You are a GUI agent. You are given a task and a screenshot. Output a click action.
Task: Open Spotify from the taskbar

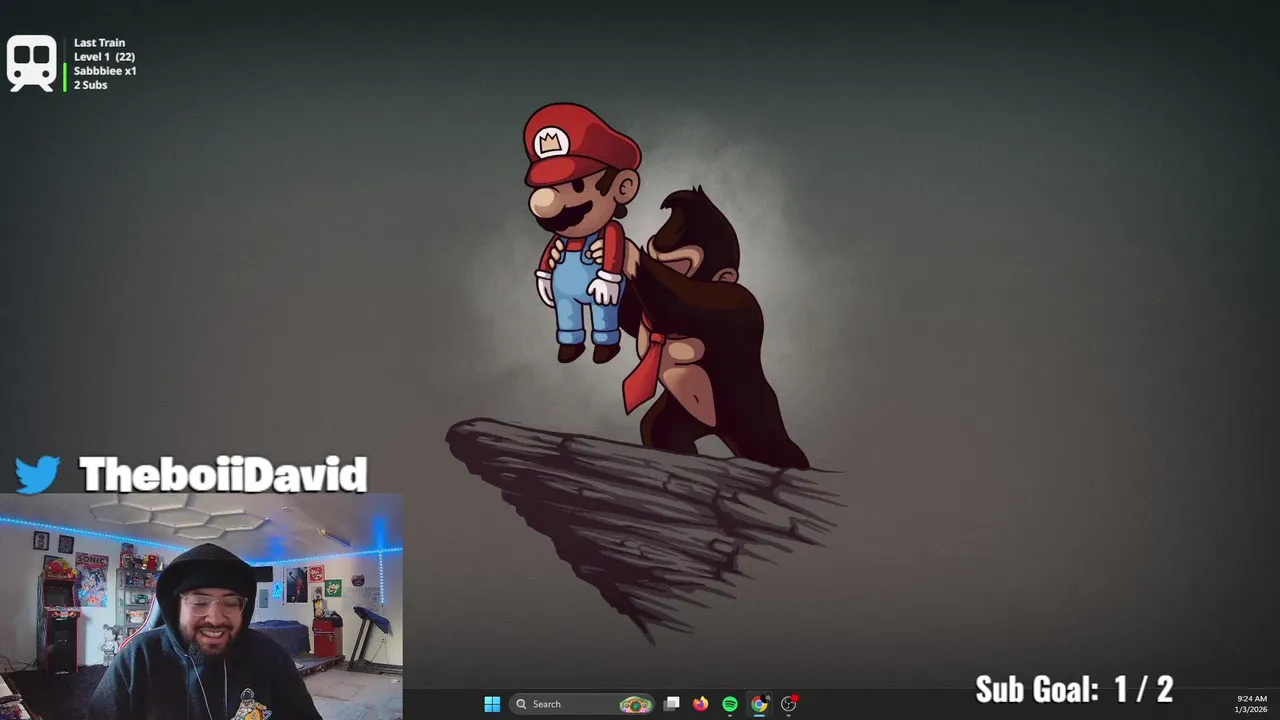point(730,704)
